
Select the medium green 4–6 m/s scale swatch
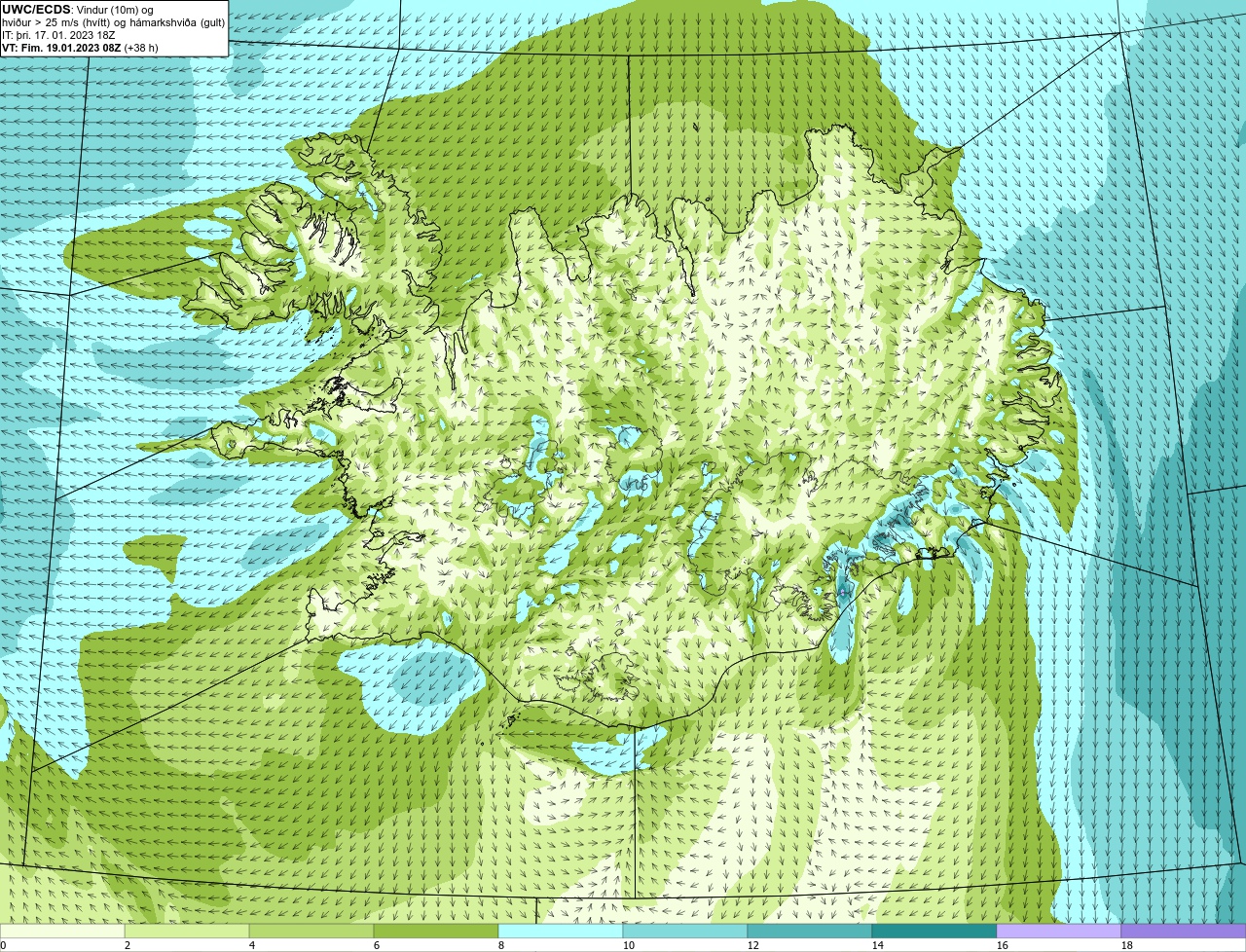click(311, 932)
